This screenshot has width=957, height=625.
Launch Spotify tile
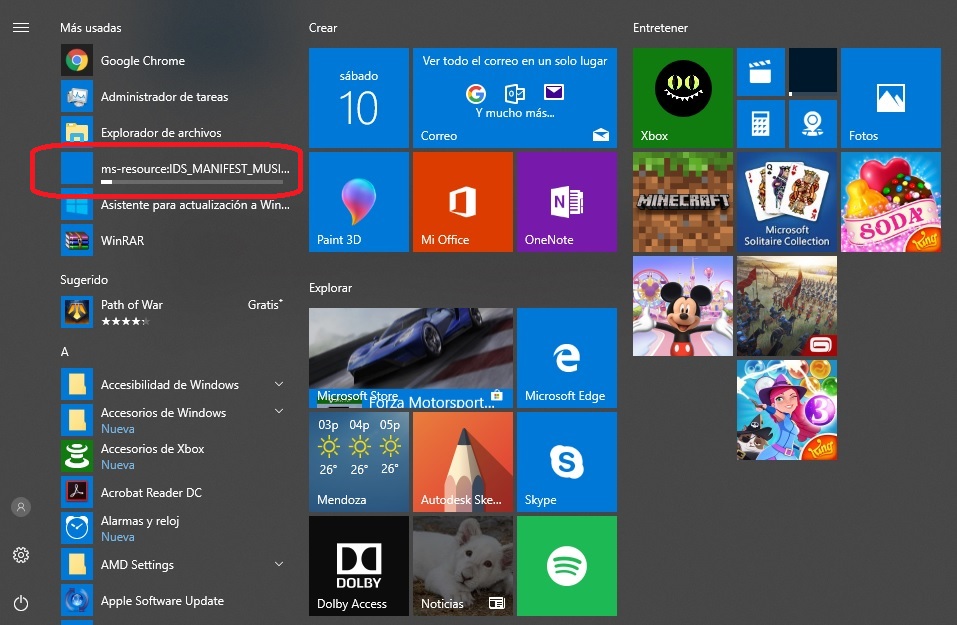(x=567, y=566)
